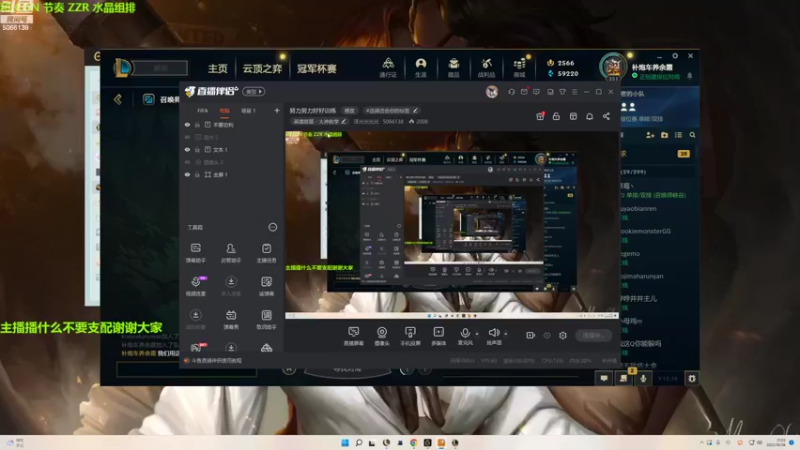Click the League chat bubble icon

[604, 378]
